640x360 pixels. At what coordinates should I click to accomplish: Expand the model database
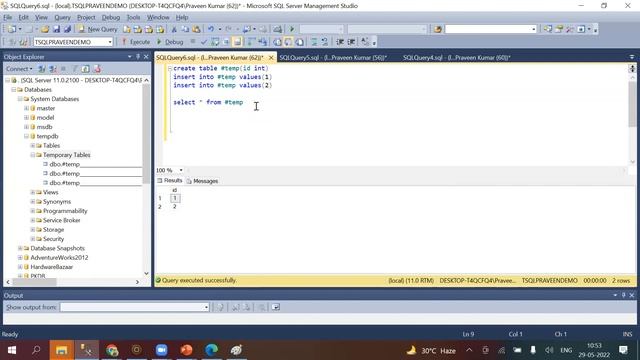click(26, 118)
